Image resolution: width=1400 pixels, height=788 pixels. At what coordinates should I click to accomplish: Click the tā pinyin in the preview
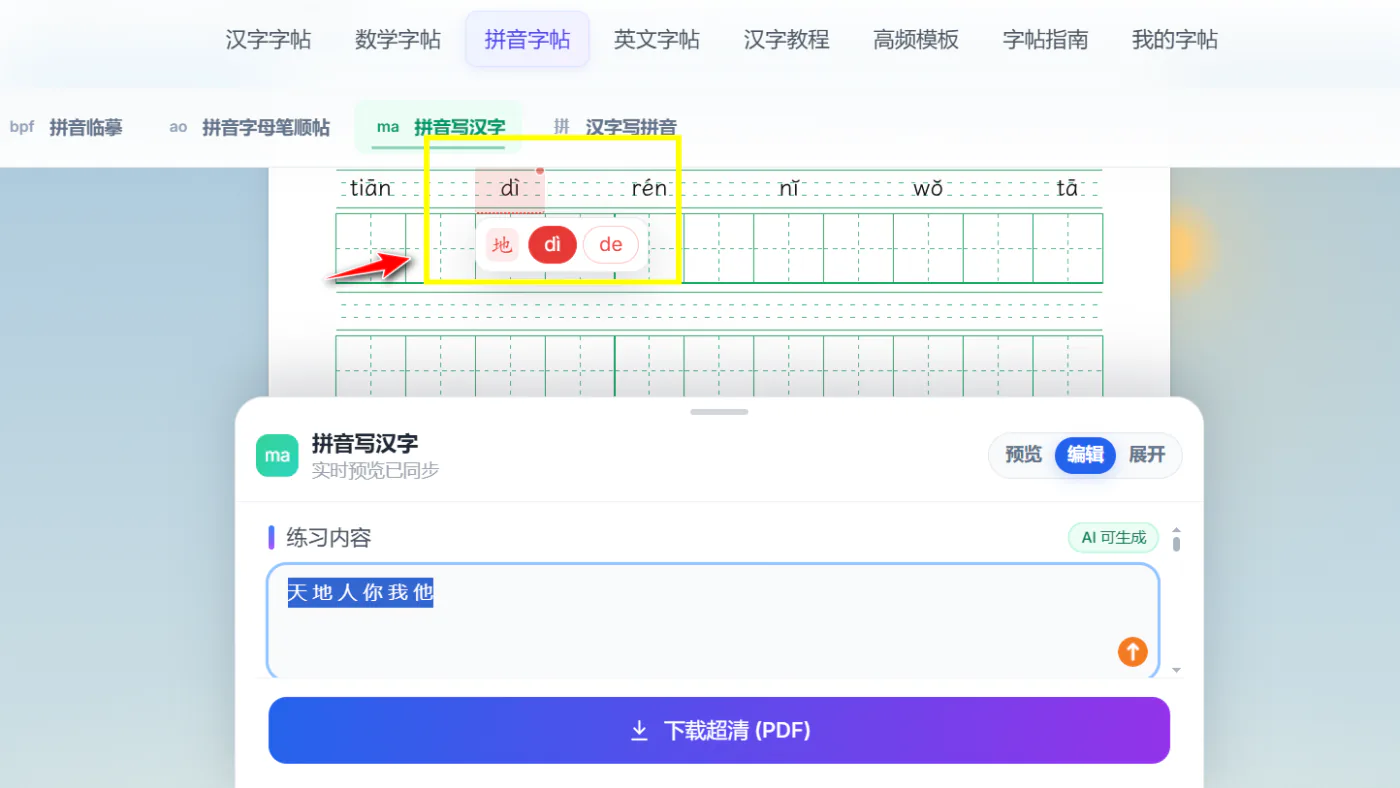(1068, 188)
